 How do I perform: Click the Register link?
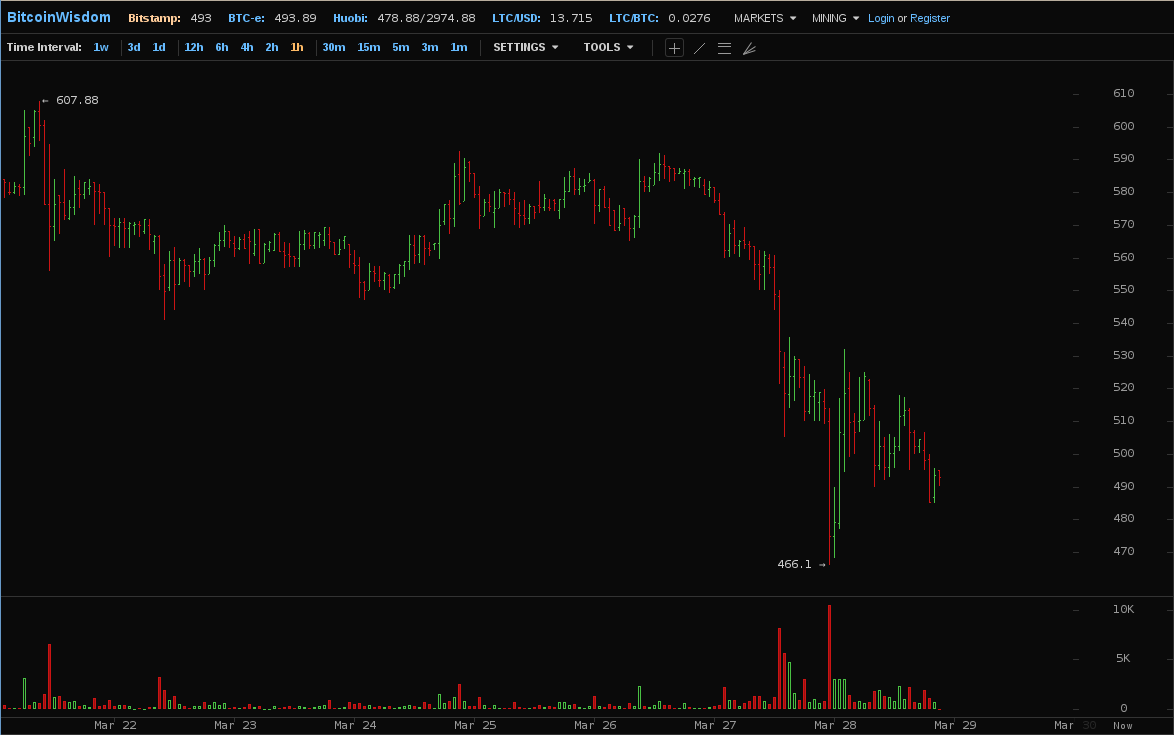[x=930, y=18]
